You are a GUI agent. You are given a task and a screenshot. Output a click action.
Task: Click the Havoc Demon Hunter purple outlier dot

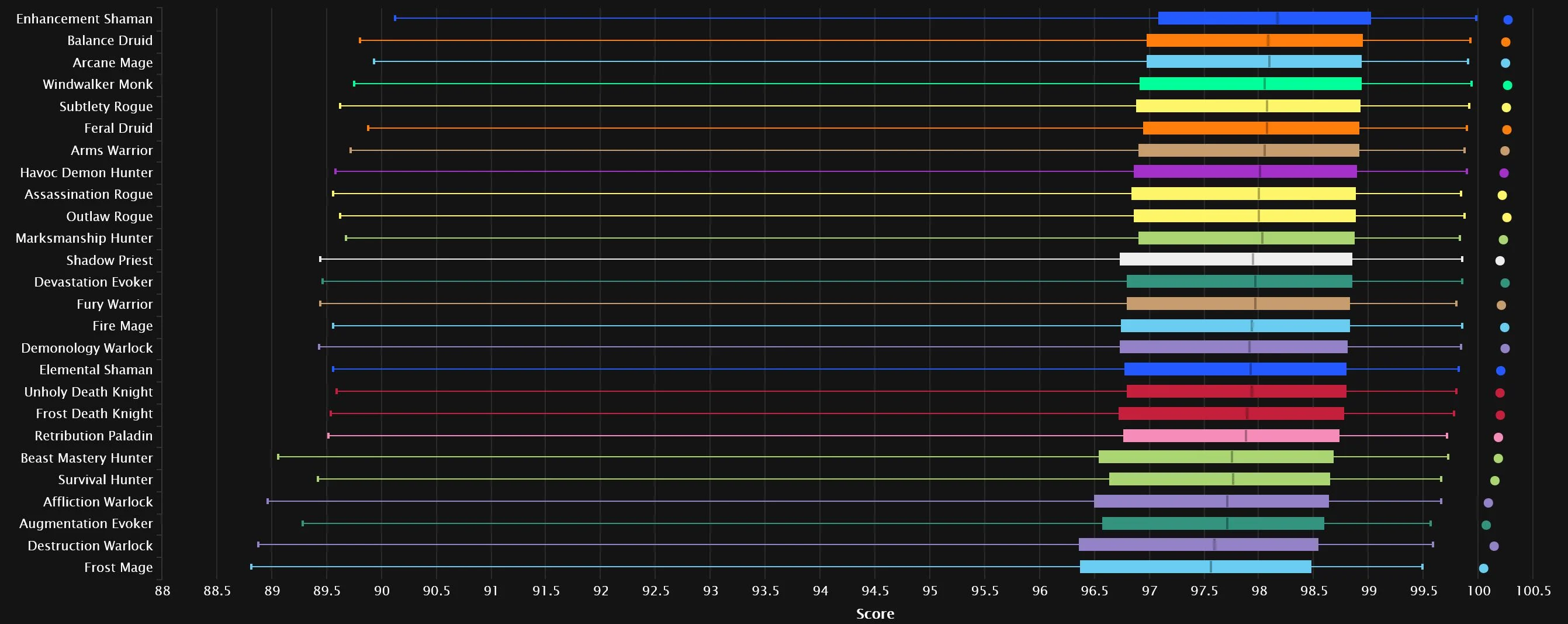point(1504,173)
